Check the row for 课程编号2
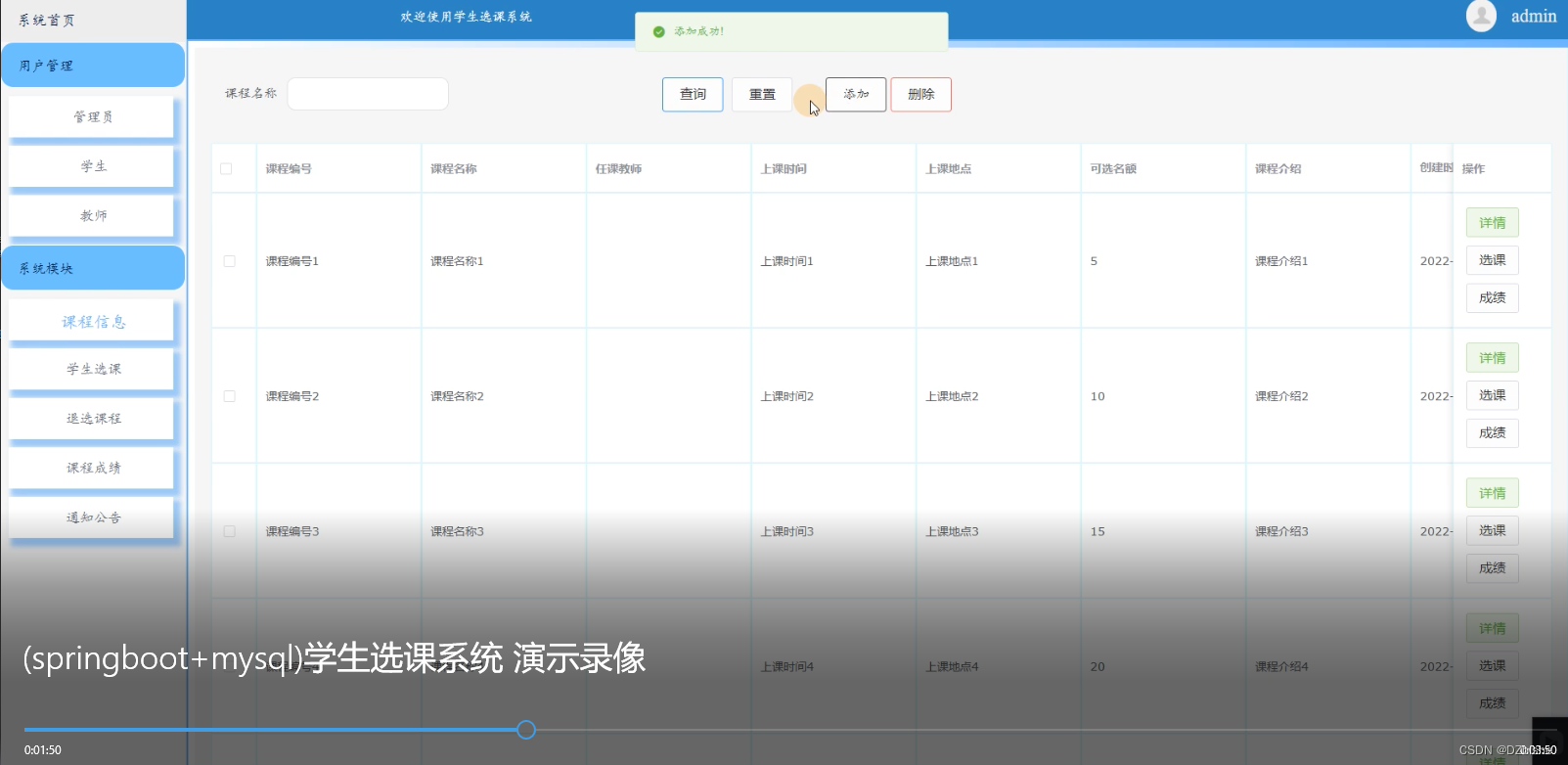The width and height of the screenshot is (1568, 765). tap(229, 396)
